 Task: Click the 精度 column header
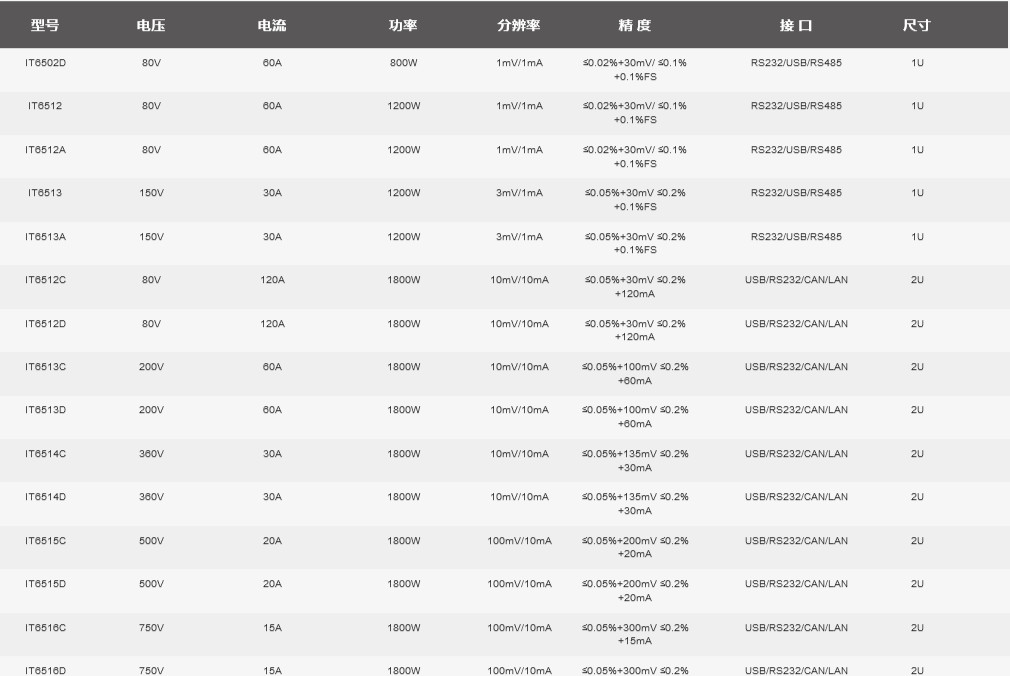tap(634, 25)
